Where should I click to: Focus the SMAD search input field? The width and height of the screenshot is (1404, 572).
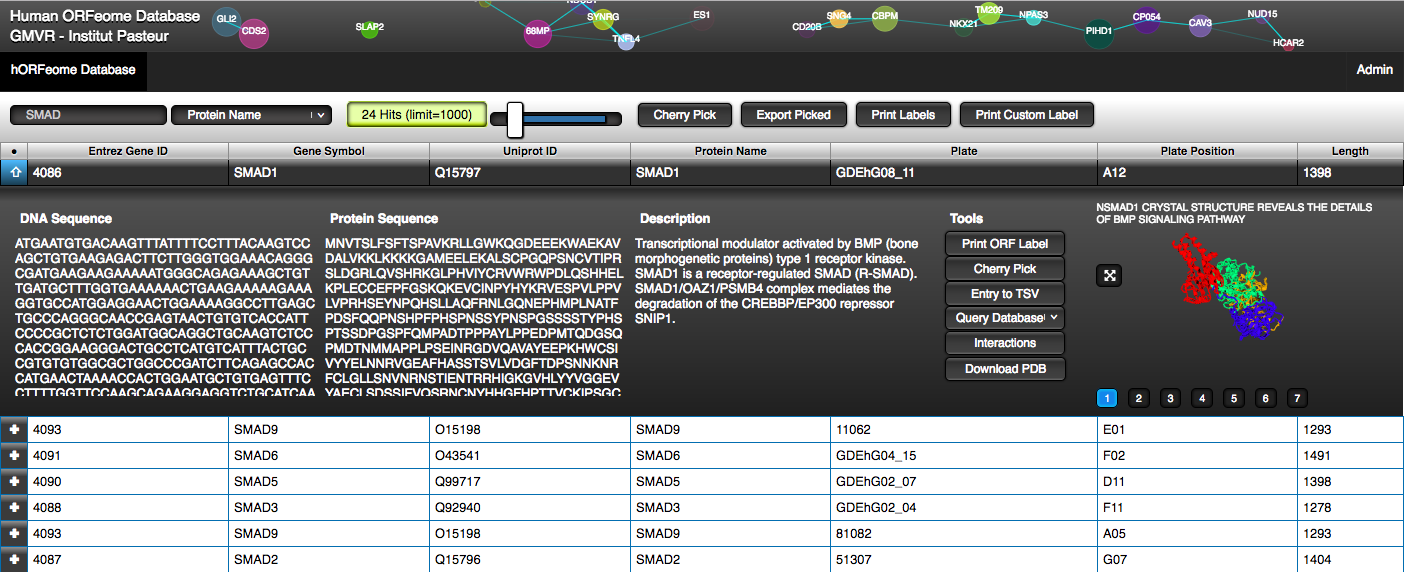[88, 115]
